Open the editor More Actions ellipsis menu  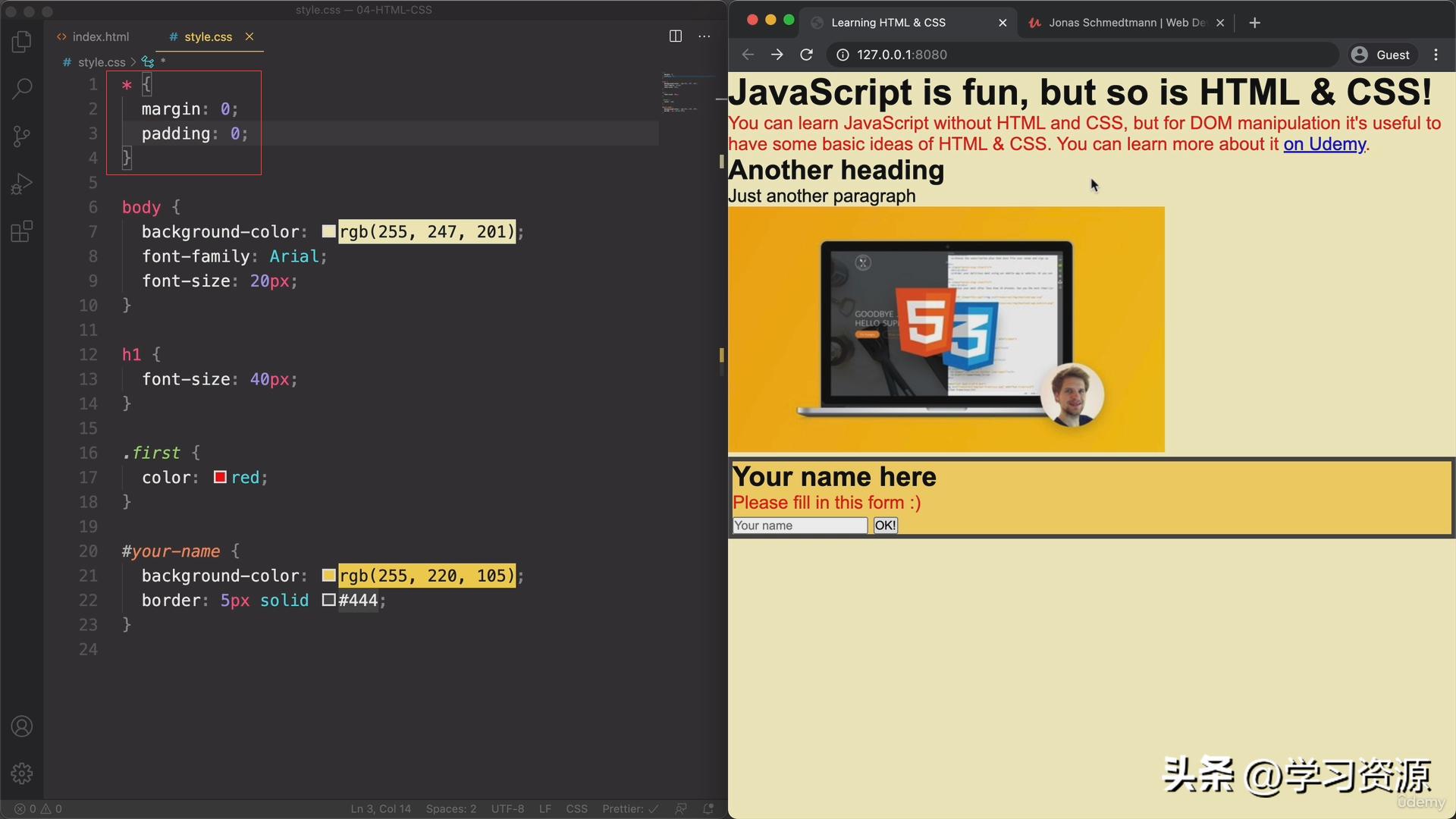[704, 36]
